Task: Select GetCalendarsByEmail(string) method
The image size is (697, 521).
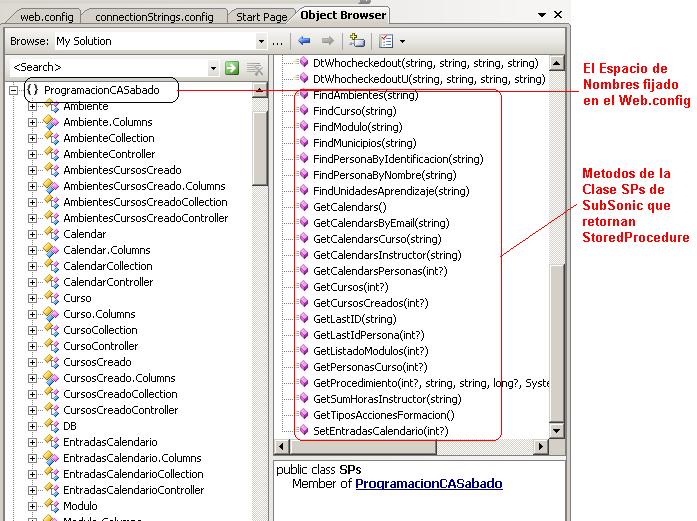Action: 381,223
